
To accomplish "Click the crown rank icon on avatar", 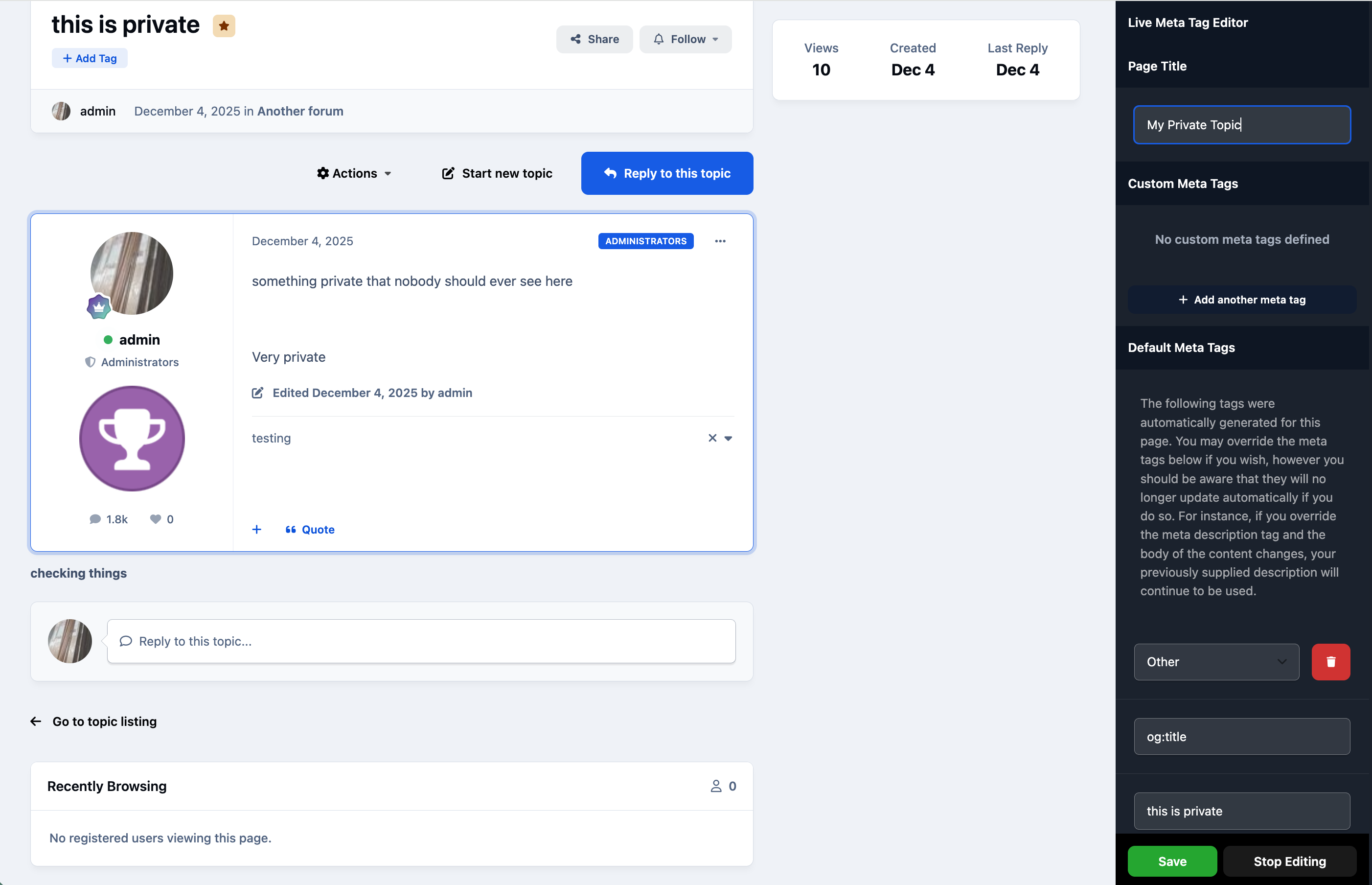I will coord(99,307).
